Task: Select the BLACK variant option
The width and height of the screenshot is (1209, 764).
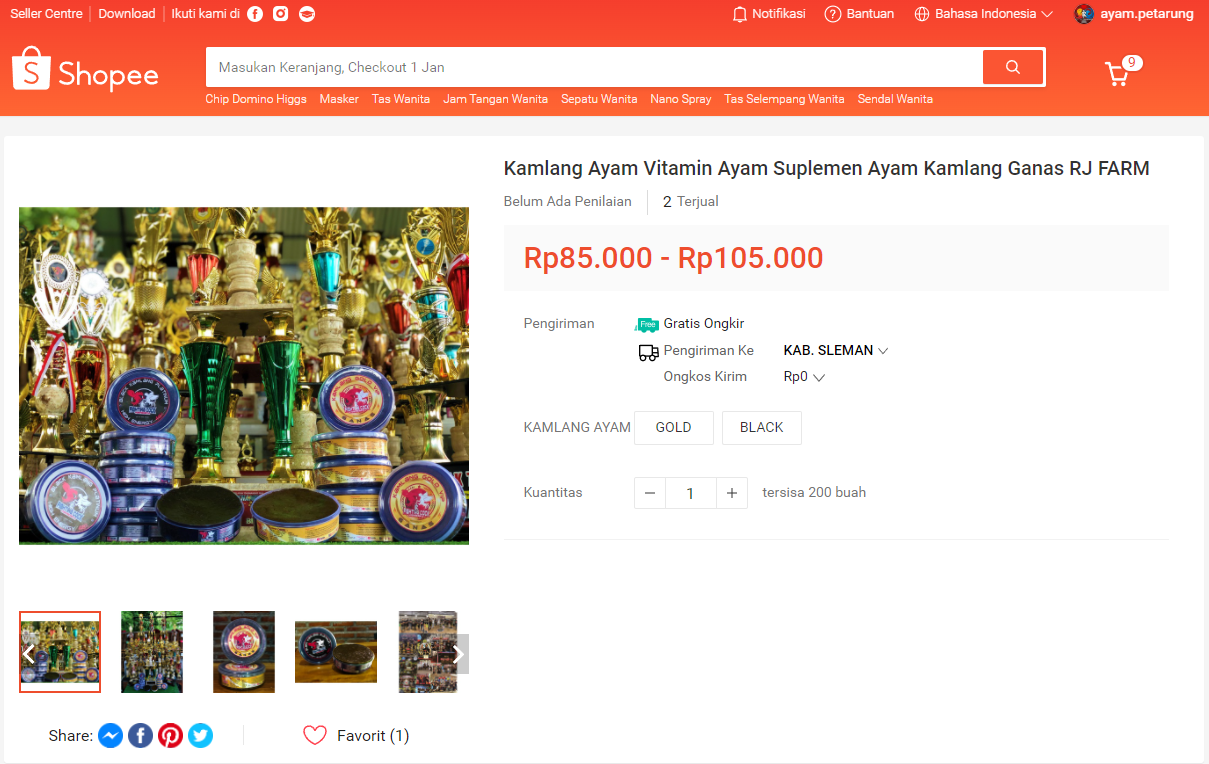Action: tap(762, 427)
